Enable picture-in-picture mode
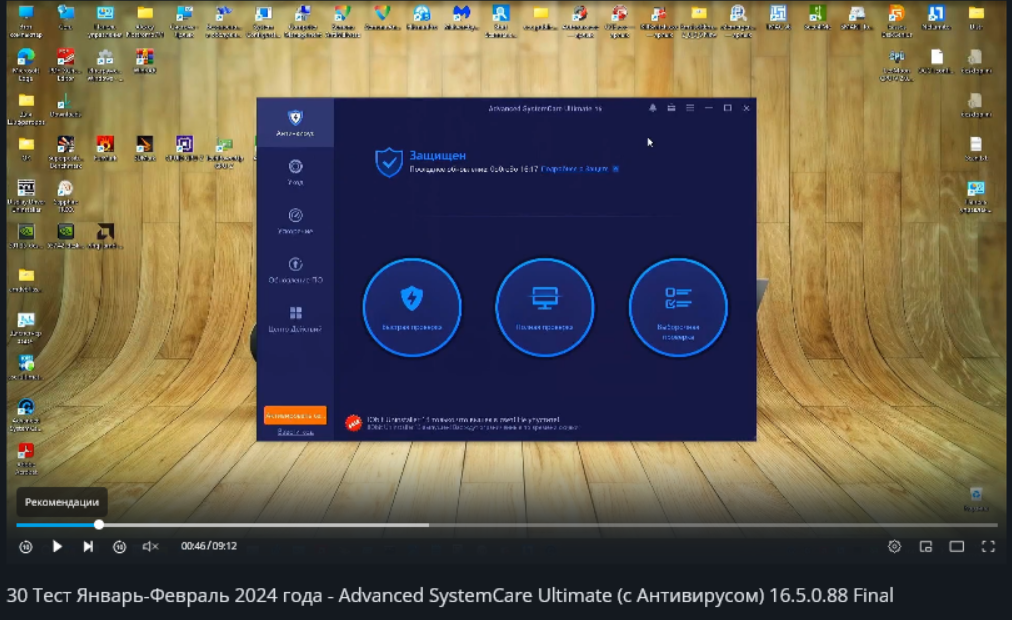Screen dimensions: 1012x620 click(926, 546)
